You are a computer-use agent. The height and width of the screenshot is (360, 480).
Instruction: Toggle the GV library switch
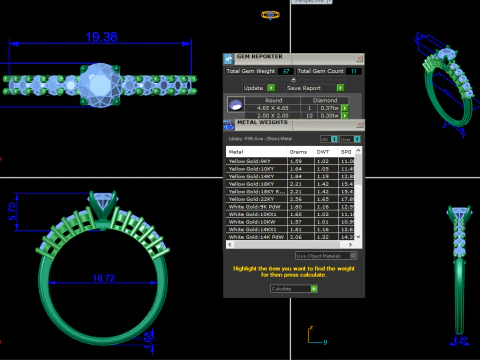pos(329,139)
